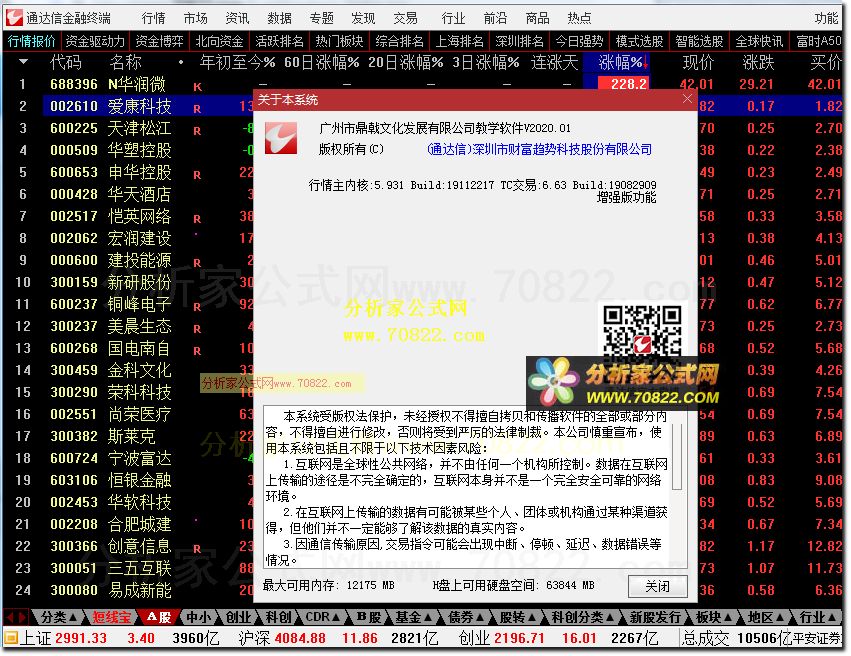The height and width of the screenshot is (656, 851).
Task: Select the 新股发行 bottom tab
Action: click(655, 617)
